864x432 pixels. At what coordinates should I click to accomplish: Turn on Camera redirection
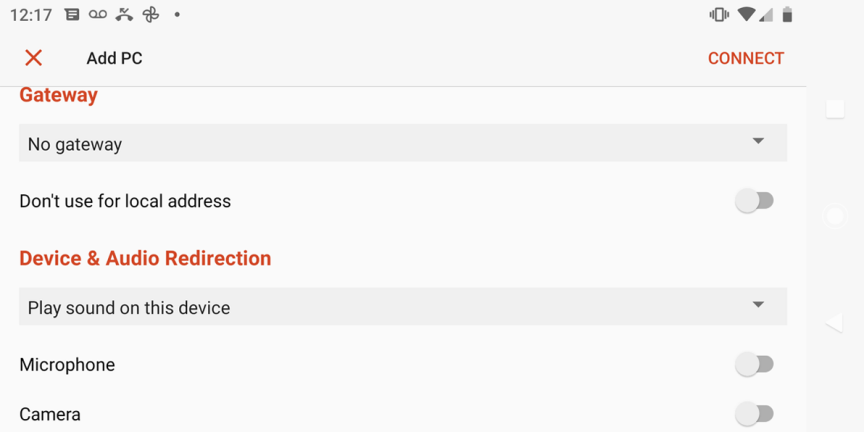754,413
